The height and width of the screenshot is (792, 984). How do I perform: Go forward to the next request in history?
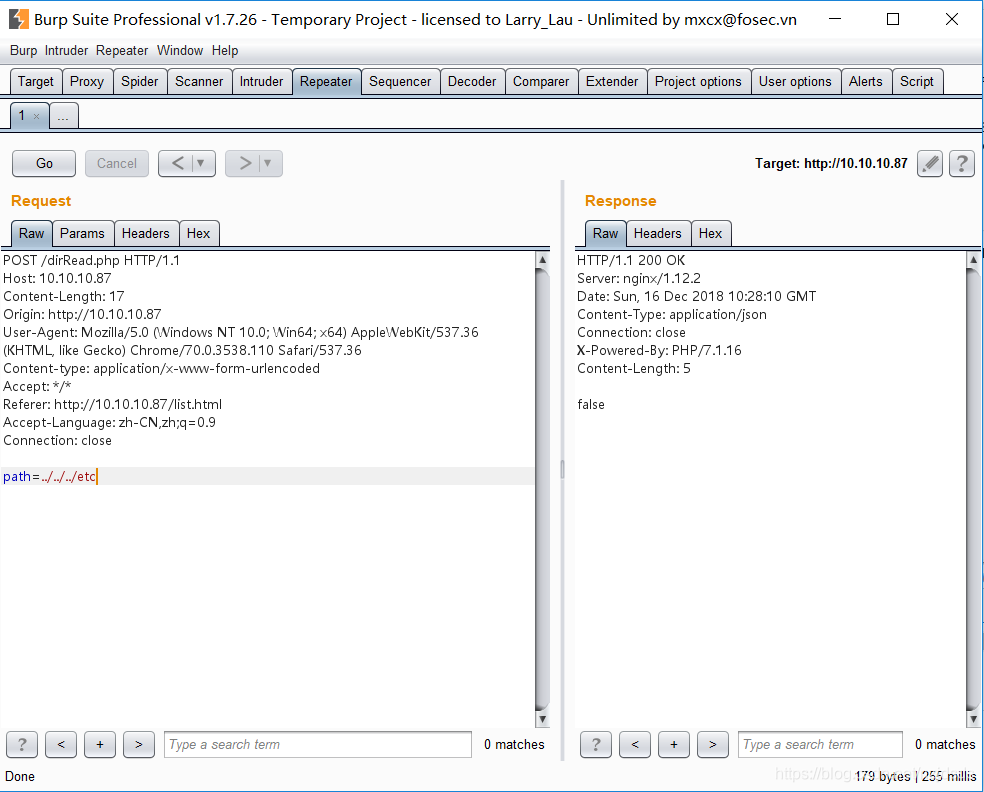pos(245,163)
